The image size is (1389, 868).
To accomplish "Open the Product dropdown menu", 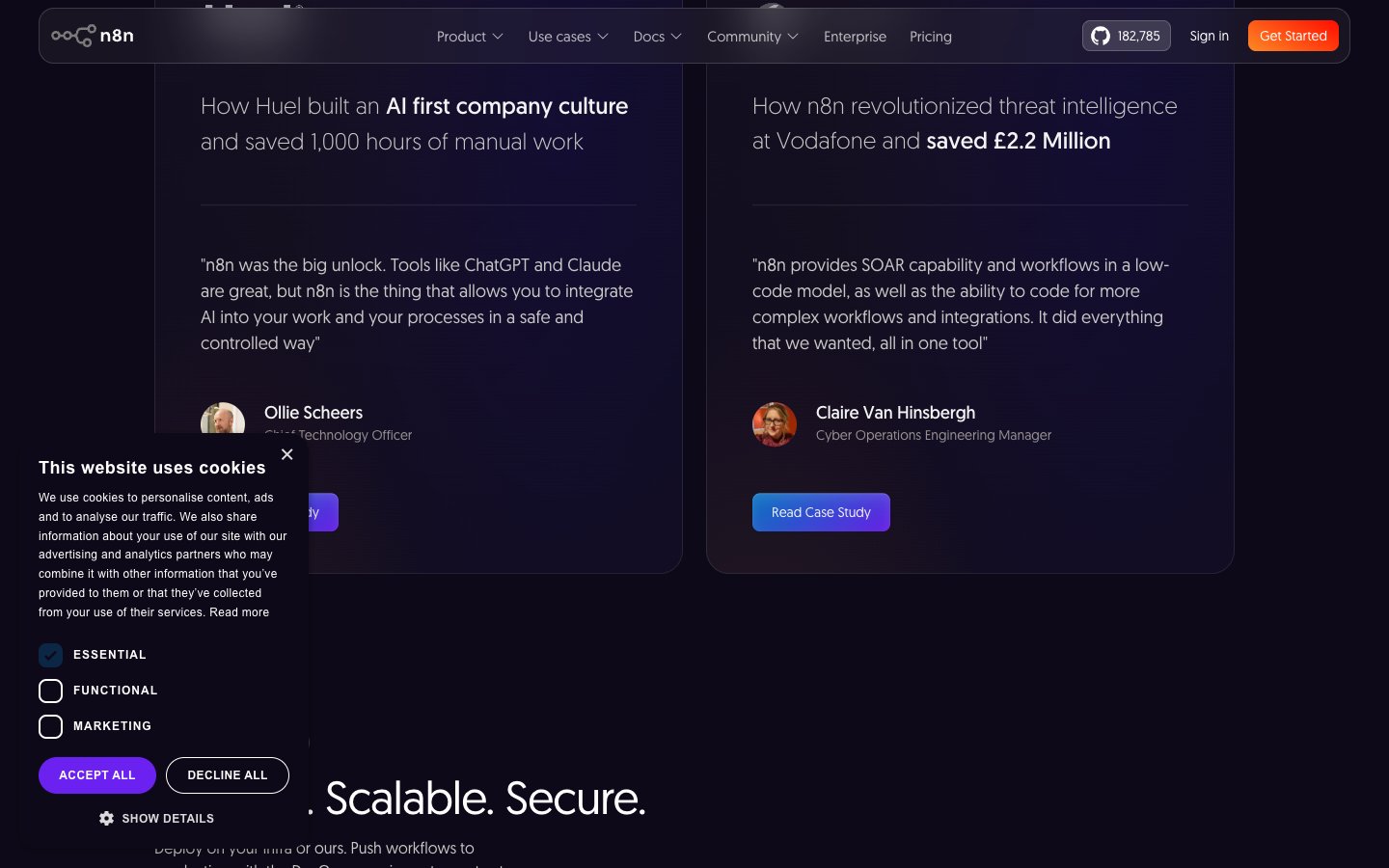I will (470, 36).
